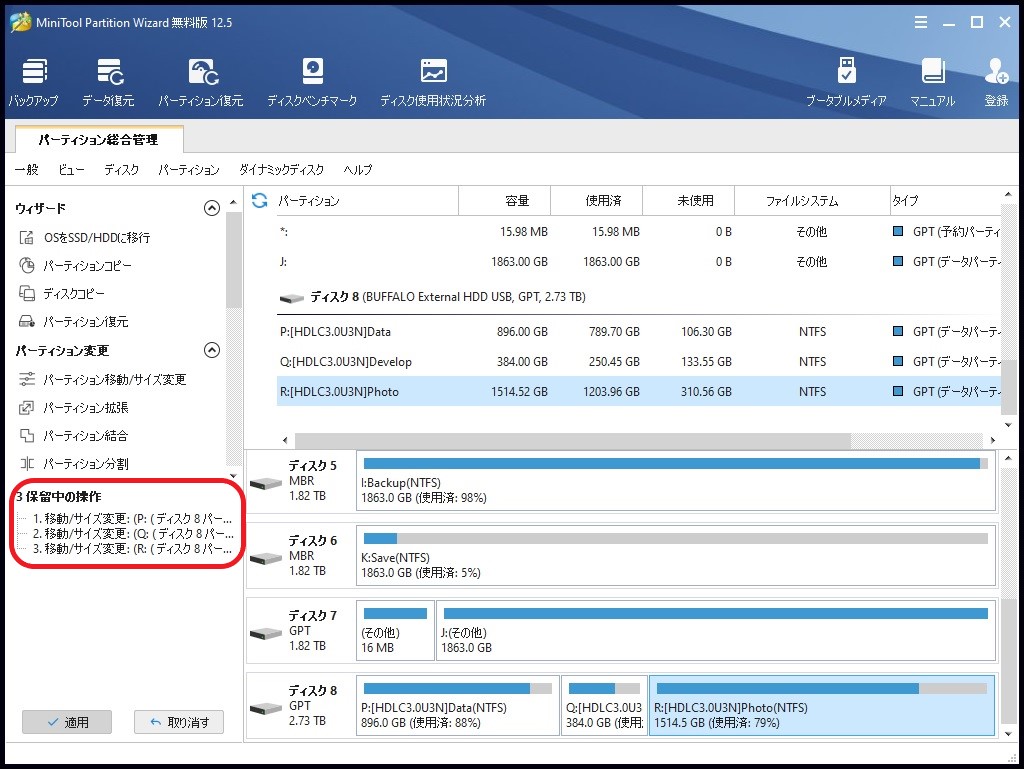Select ディスク 8 drive icon in map

[266, 709]
